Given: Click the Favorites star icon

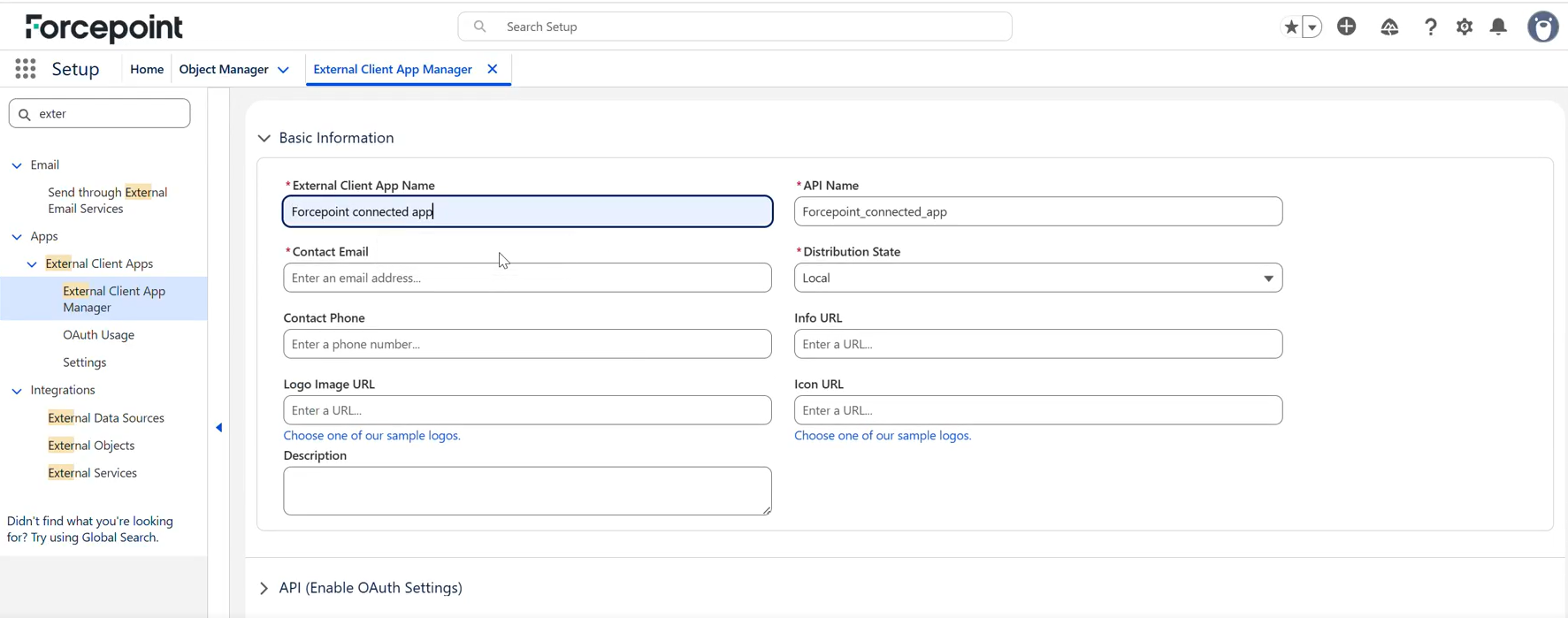Looking at the screenshot, I should tap(1291, 27).
